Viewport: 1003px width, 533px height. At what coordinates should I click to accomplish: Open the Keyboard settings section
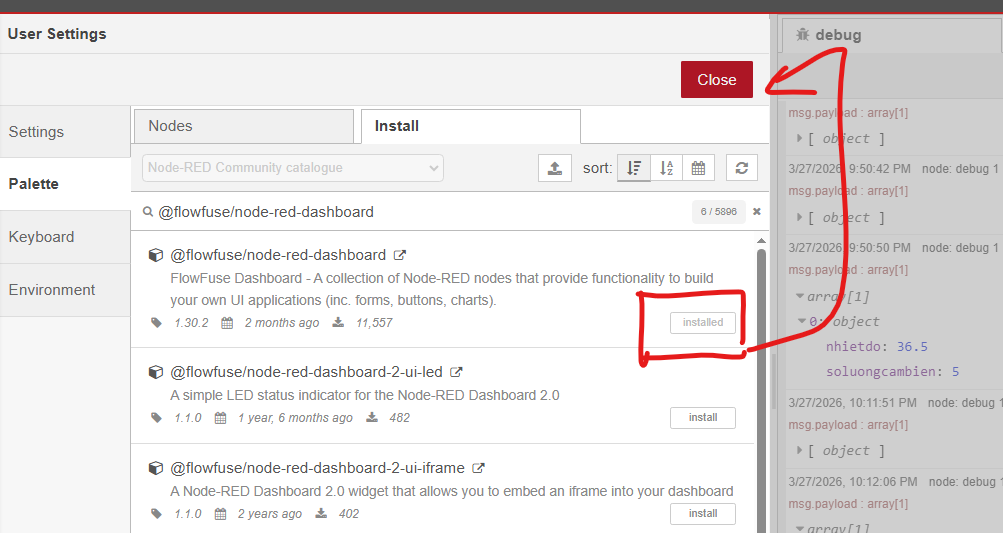[x=42, y=237]
